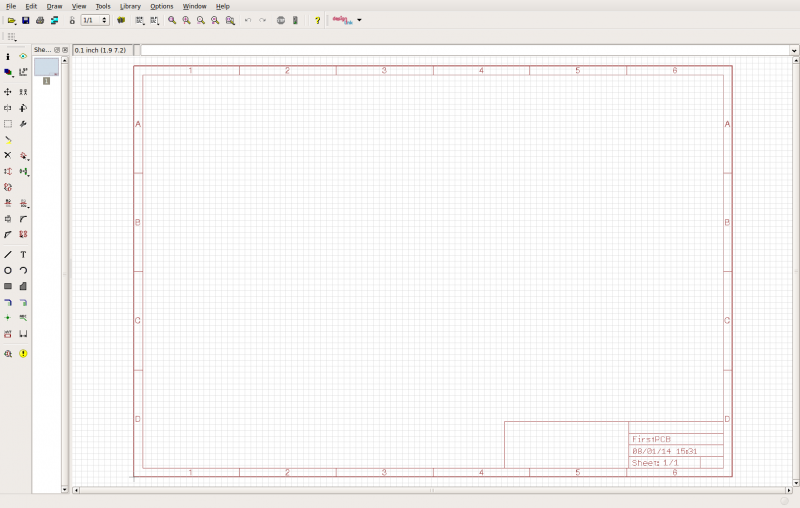Select the sheet 1 thumbnail
This screenshot has width=800, height=508.
(x=46, y=67)
